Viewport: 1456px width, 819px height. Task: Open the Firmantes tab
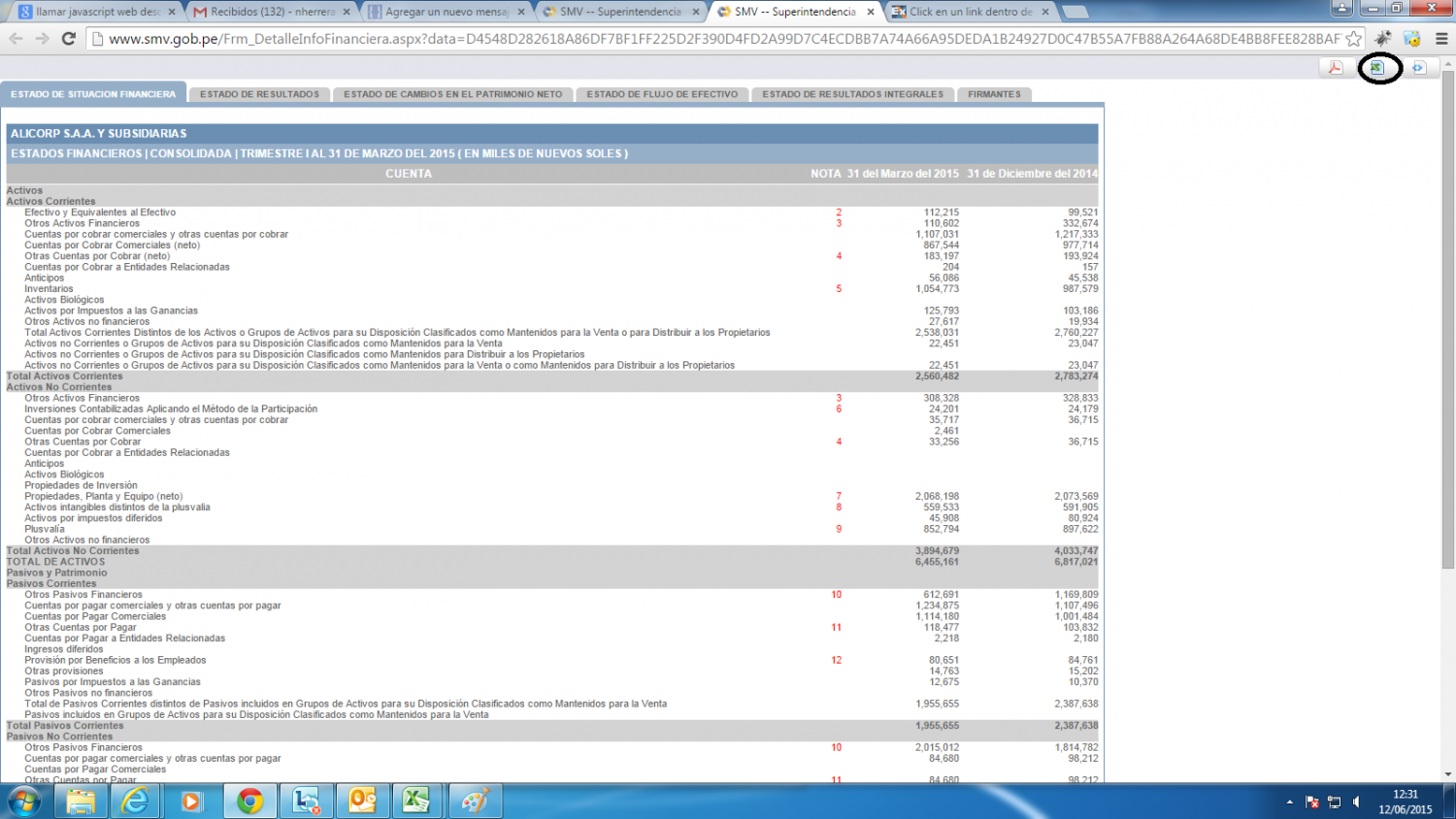(994, 94)
